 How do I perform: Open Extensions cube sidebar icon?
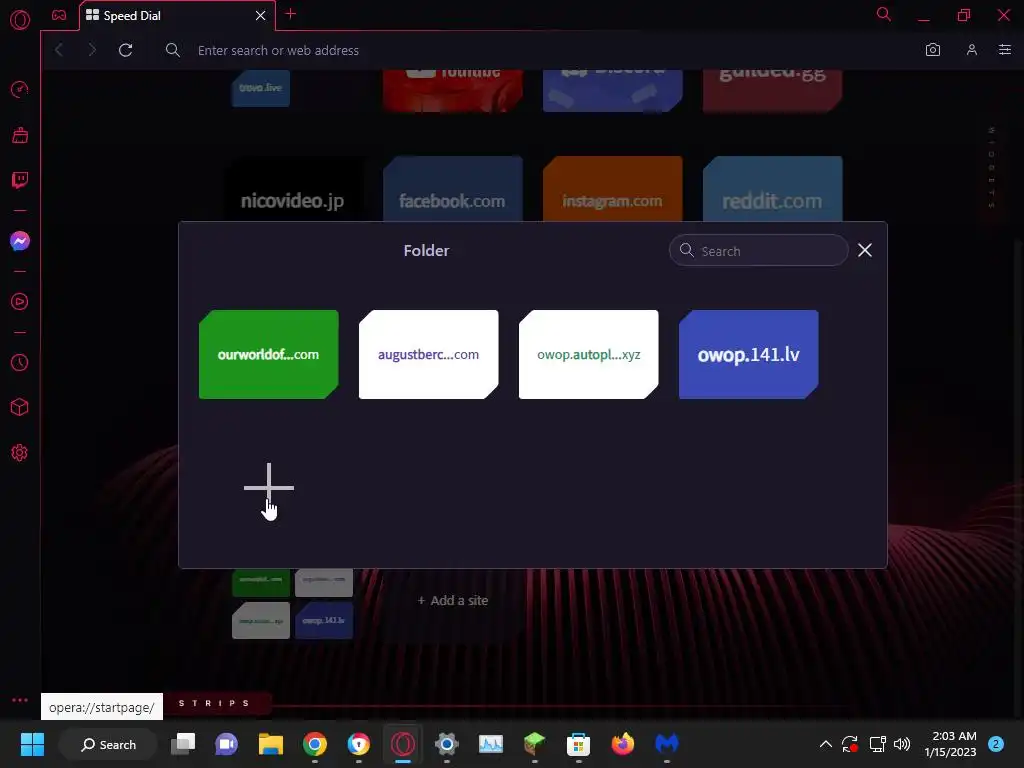(20, 408)
